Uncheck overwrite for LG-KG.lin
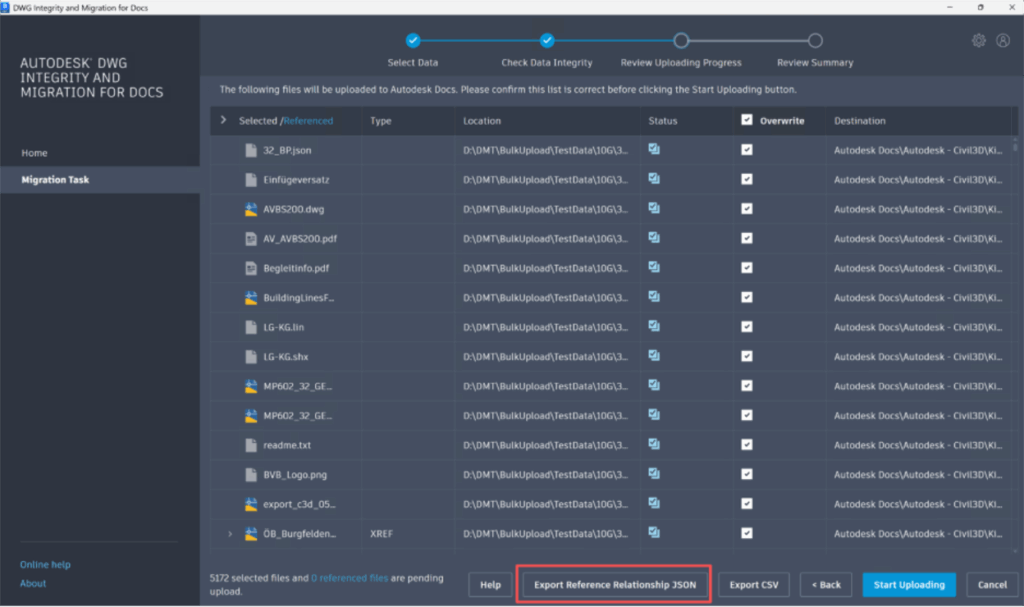The height and width of the screenshot is (607, 1024). coord(747,327)
